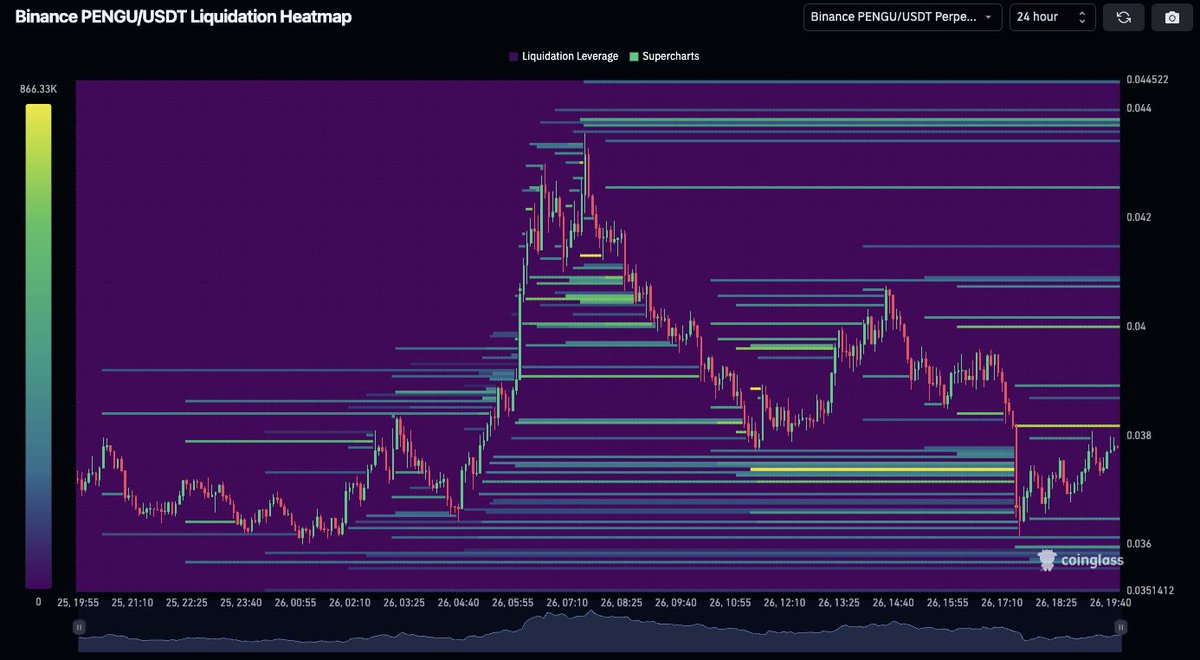The width and height of the screenshot is (1200, 660).
Task: Click the 25, 21:10 time axis label
Action: [132, 603]
